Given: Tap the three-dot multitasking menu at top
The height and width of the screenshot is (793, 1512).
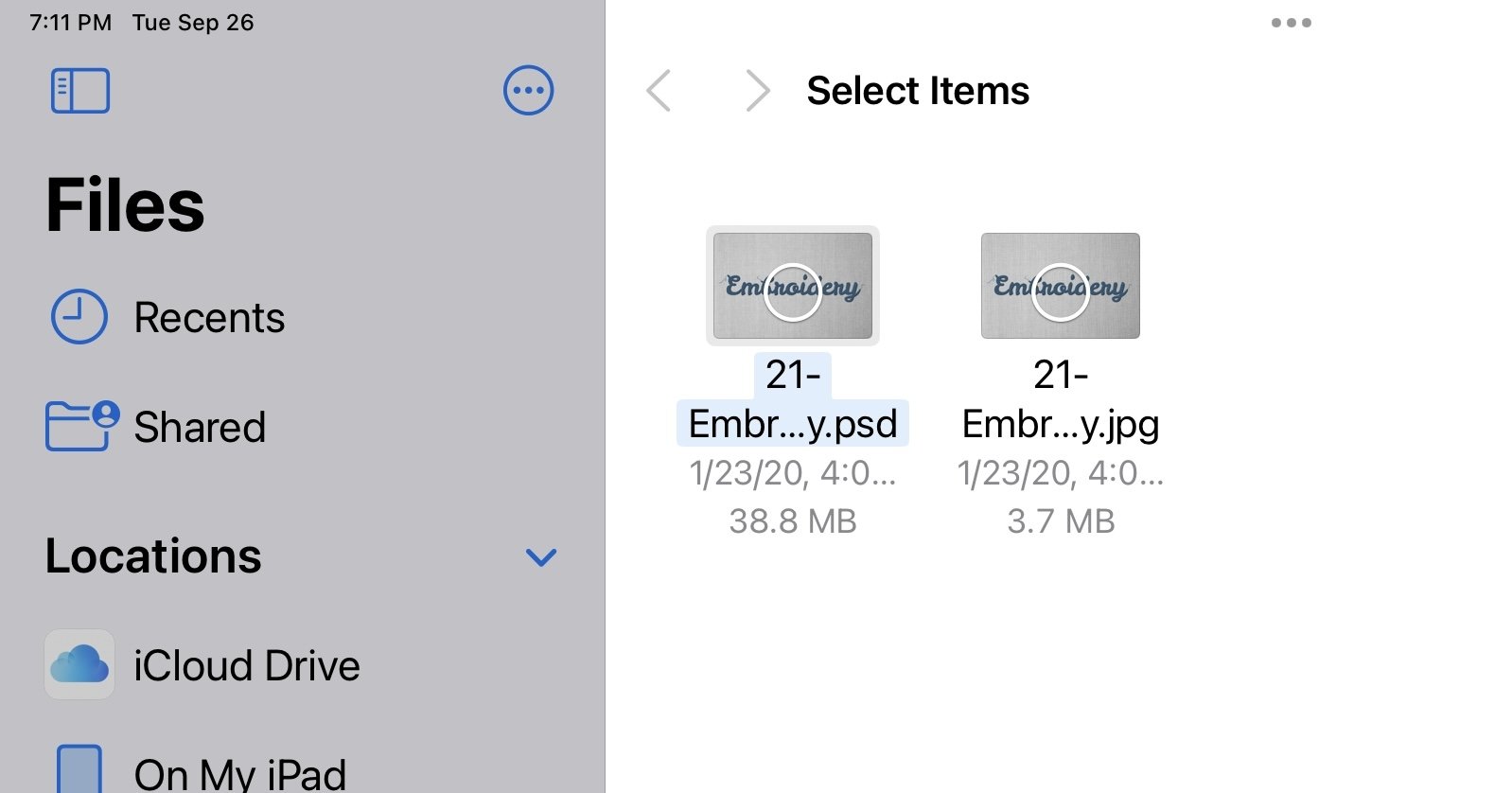Looking at the screenshot, I should (x=1291, y=23).
